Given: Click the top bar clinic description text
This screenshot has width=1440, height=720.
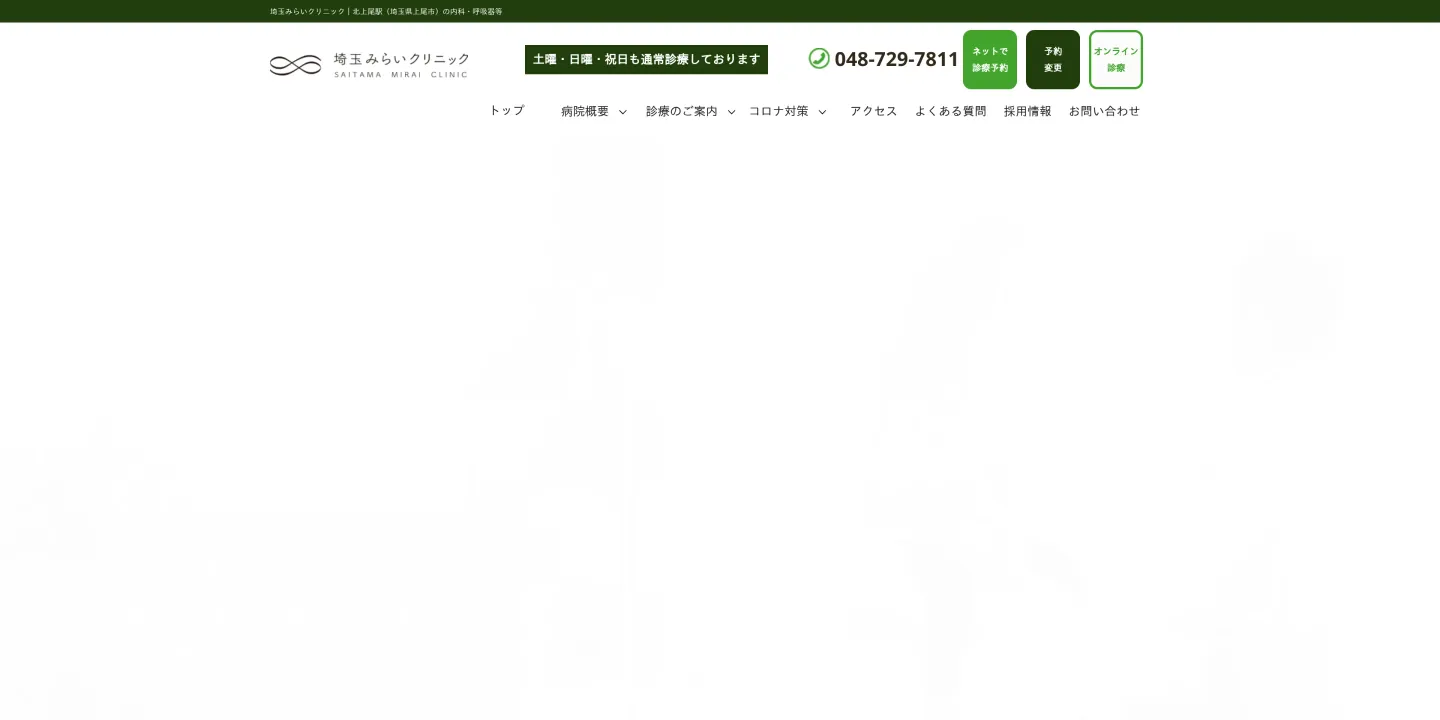Looking at the screenshot, I should (386, 11).
